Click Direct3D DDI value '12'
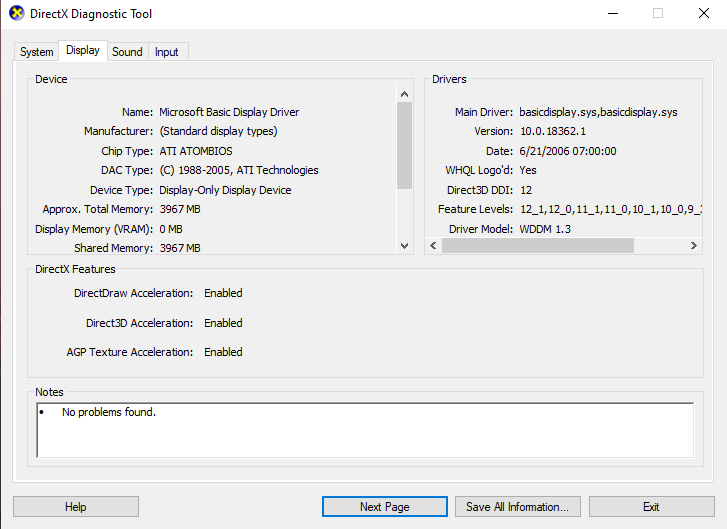This screenshot has width=727, height=529. [526, 190]
